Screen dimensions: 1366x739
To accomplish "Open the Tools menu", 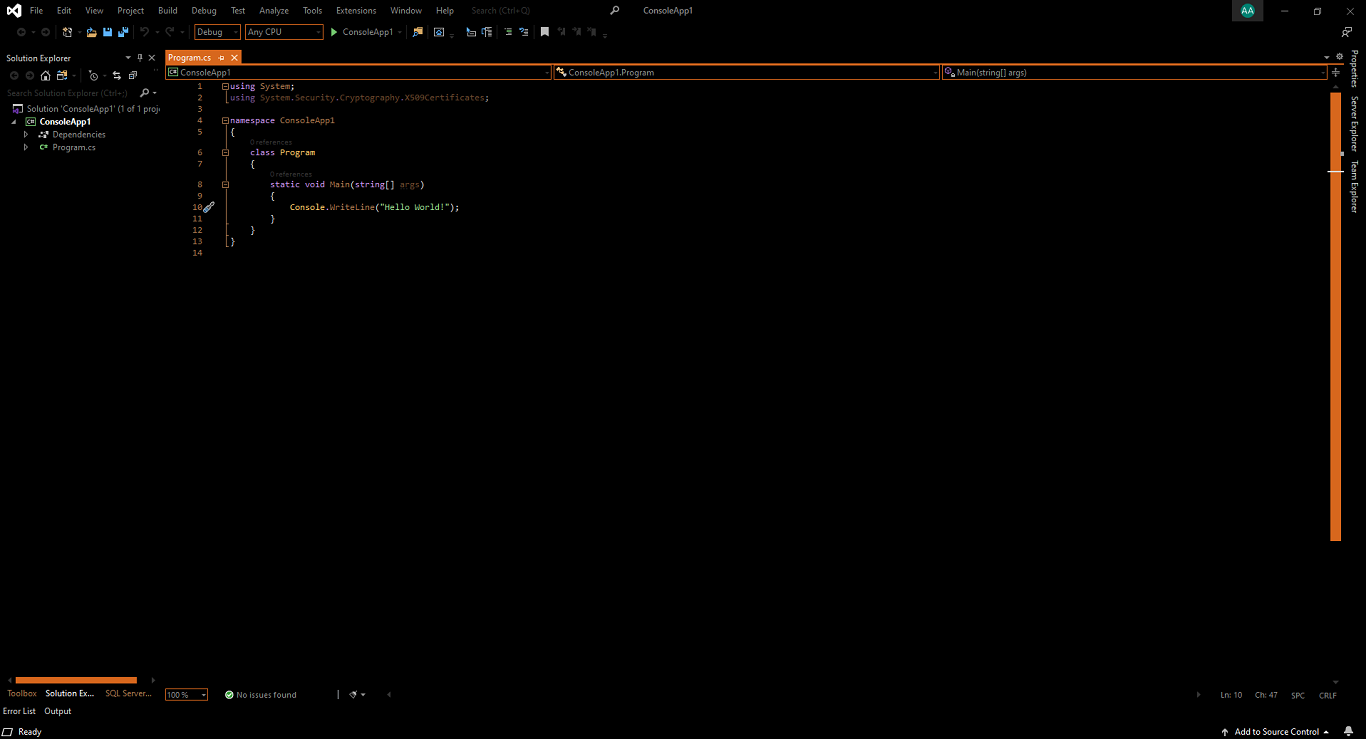I will tap(312, 10).
